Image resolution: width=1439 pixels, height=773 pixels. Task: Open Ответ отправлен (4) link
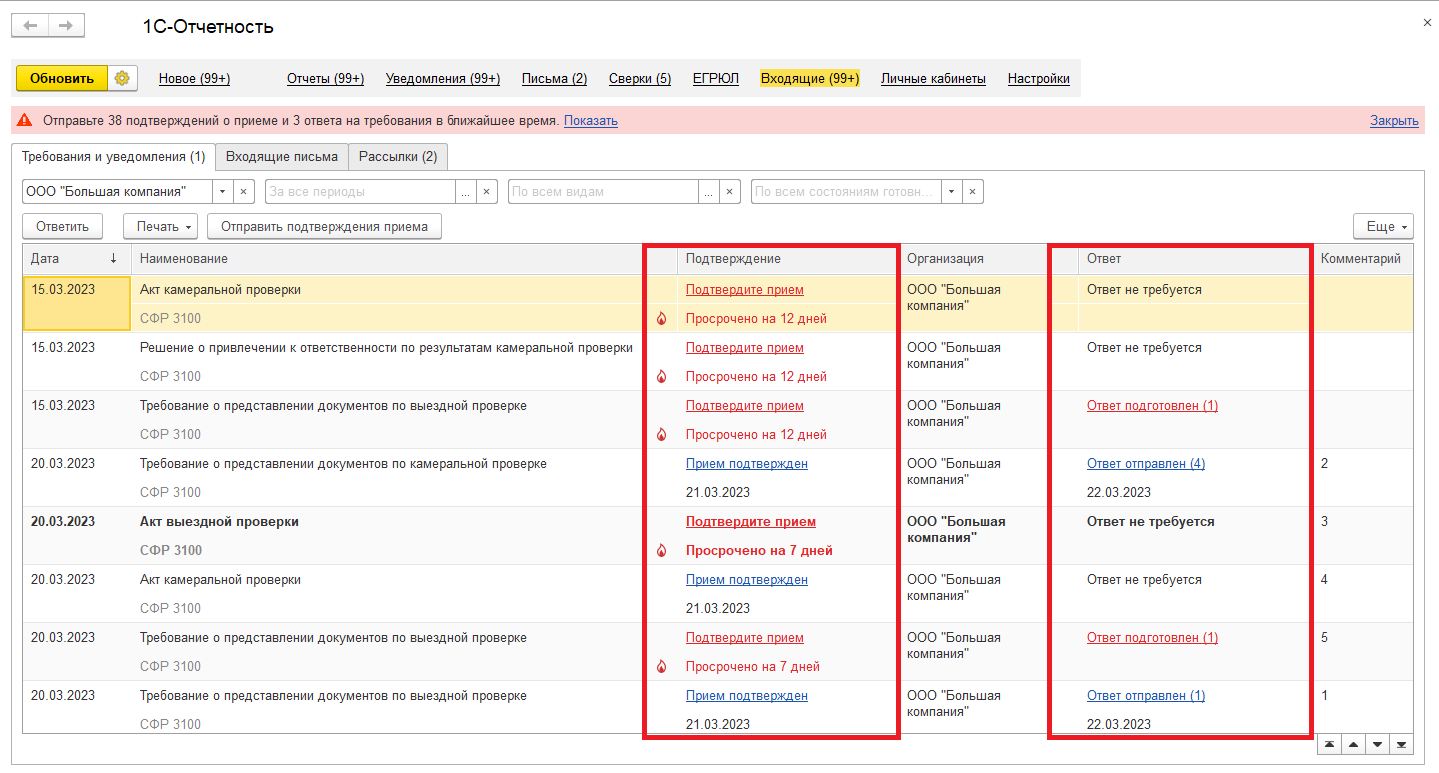click(x=1146, y=464)
